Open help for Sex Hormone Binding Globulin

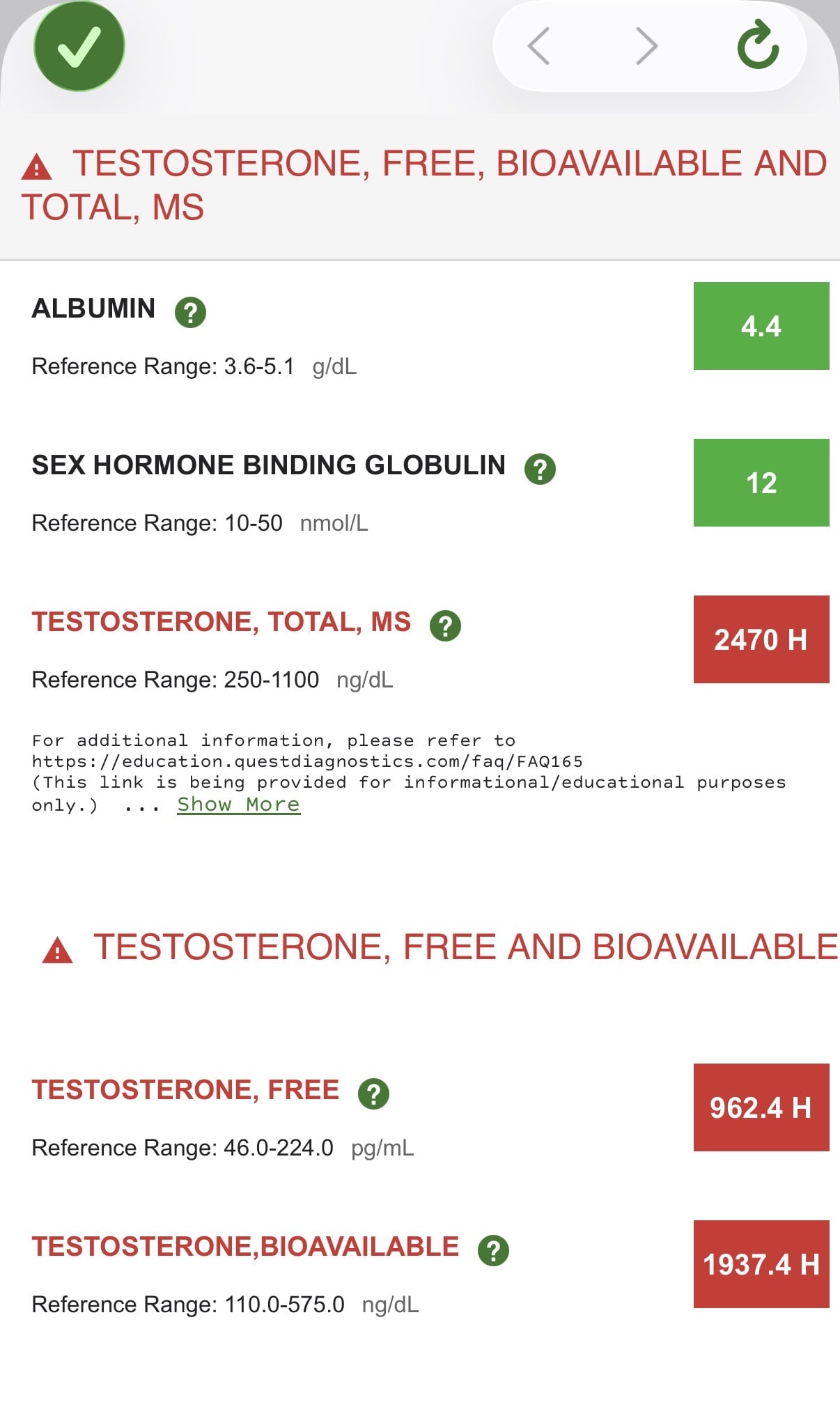pyautogui.click(x=540, y=469)
